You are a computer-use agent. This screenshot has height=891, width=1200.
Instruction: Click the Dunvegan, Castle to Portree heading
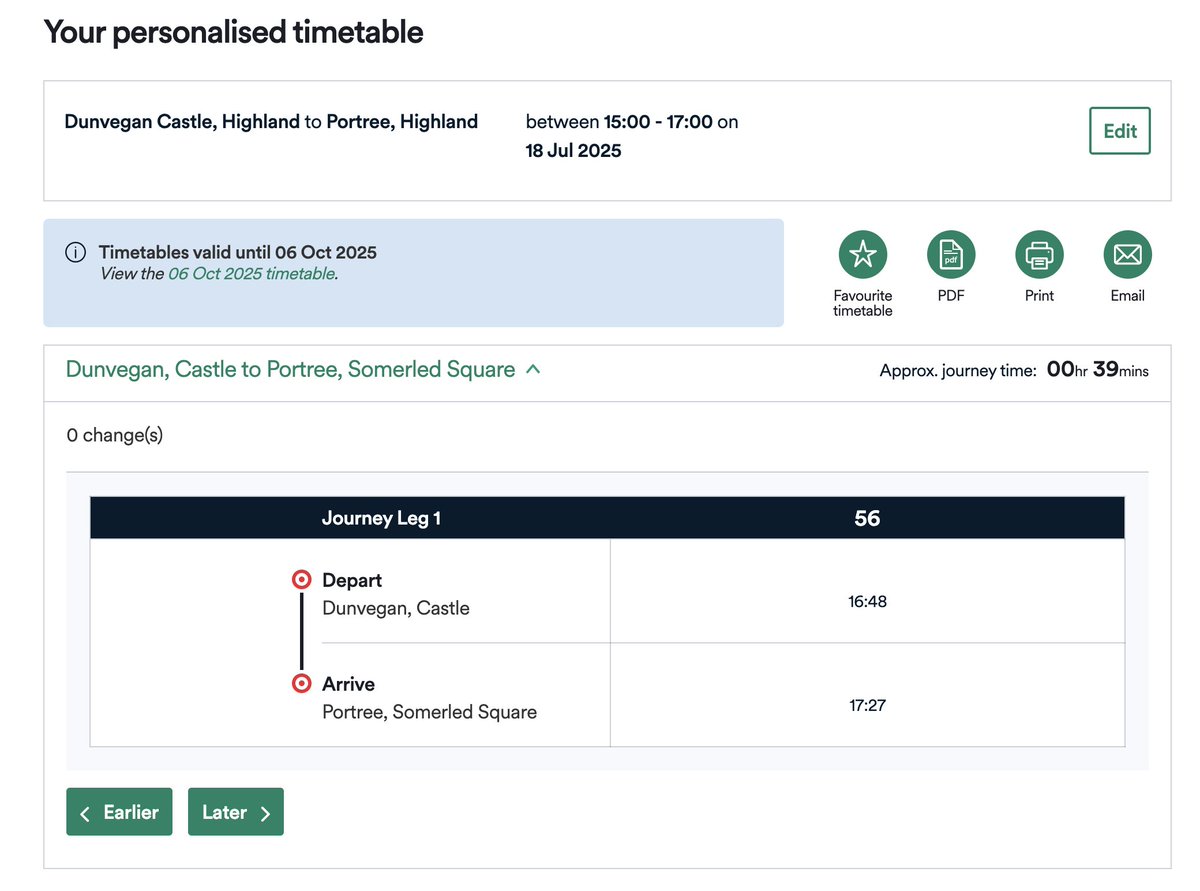290,369
